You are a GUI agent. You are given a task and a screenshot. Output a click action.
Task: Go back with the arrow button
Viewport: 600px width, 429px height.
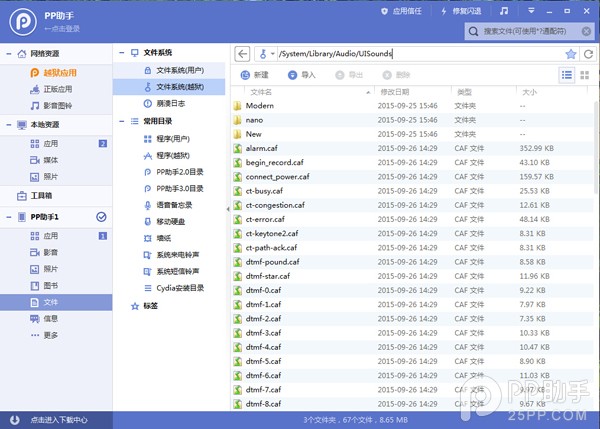tap(242, 54)
